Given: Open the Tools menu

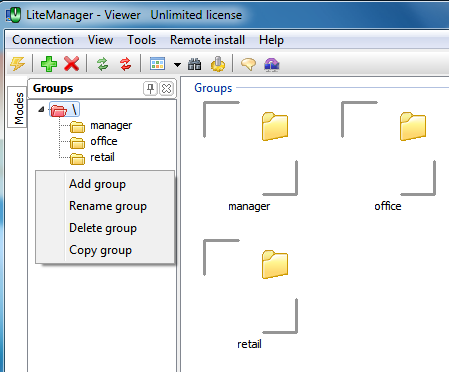Looking at the screenshot, I should click(x=142, y=40).
